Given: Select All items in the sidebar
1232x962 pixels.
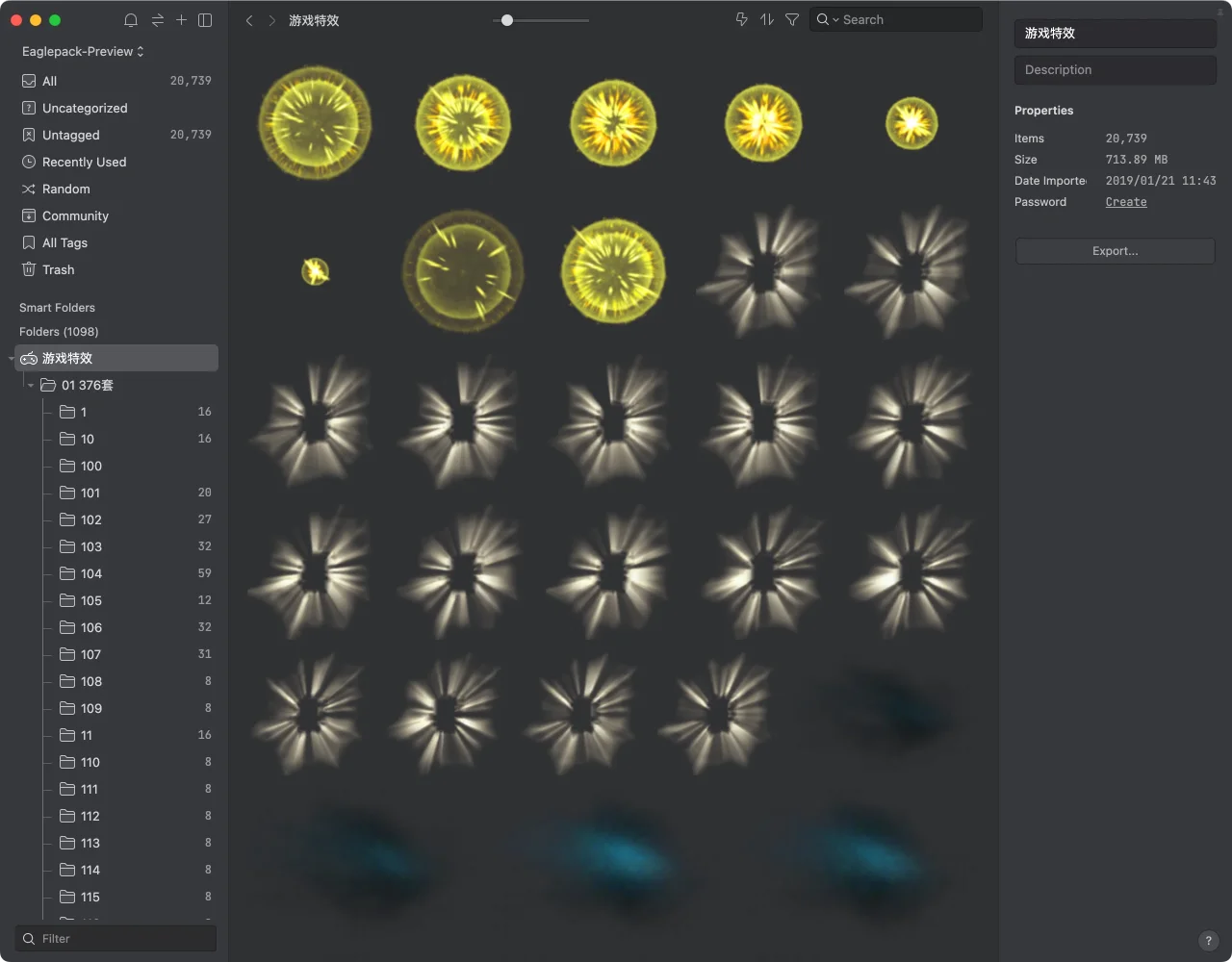Looking at the screenshot, I should coord(115,81).
